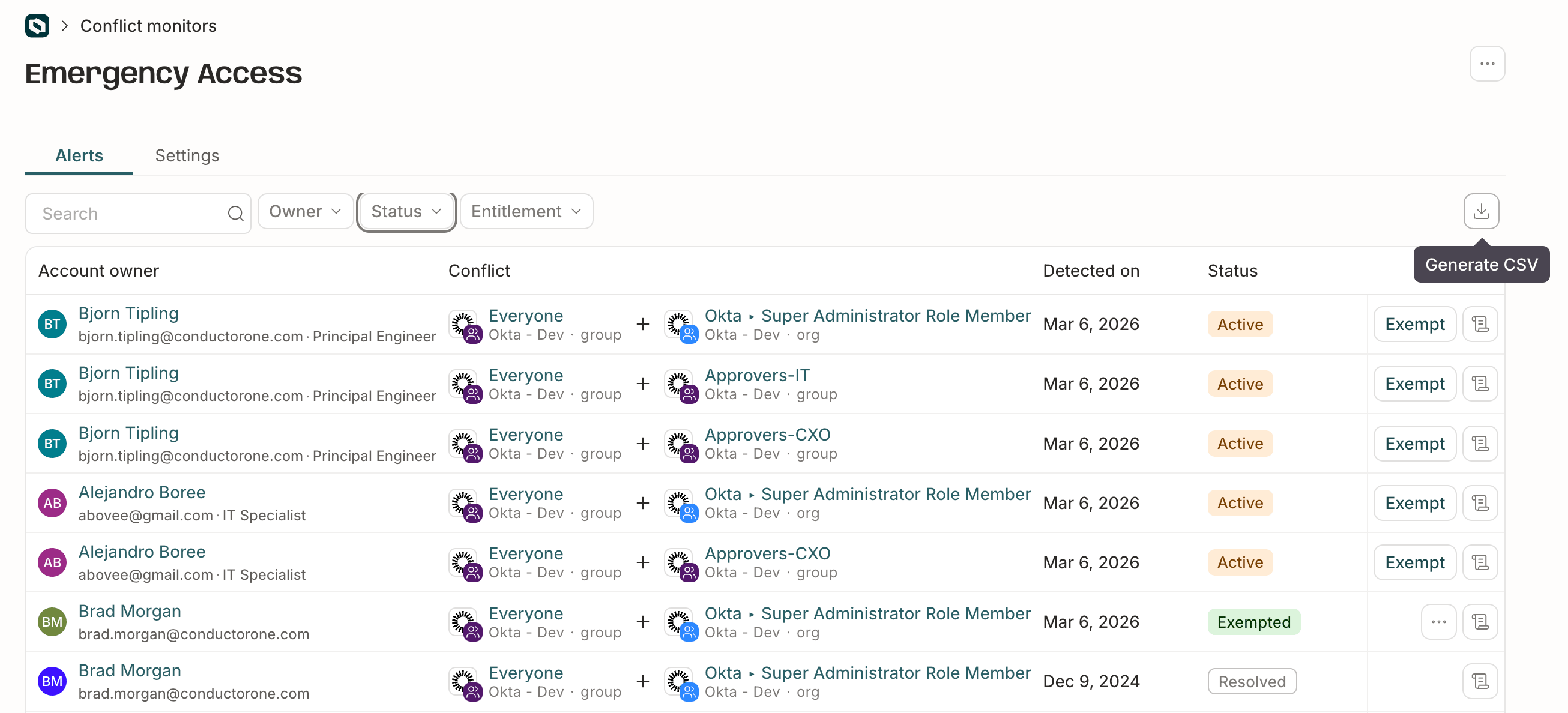Viewport: 1568px width, 713px height.
Task: Open the page more options menu
Action: tap(1486, 63)
